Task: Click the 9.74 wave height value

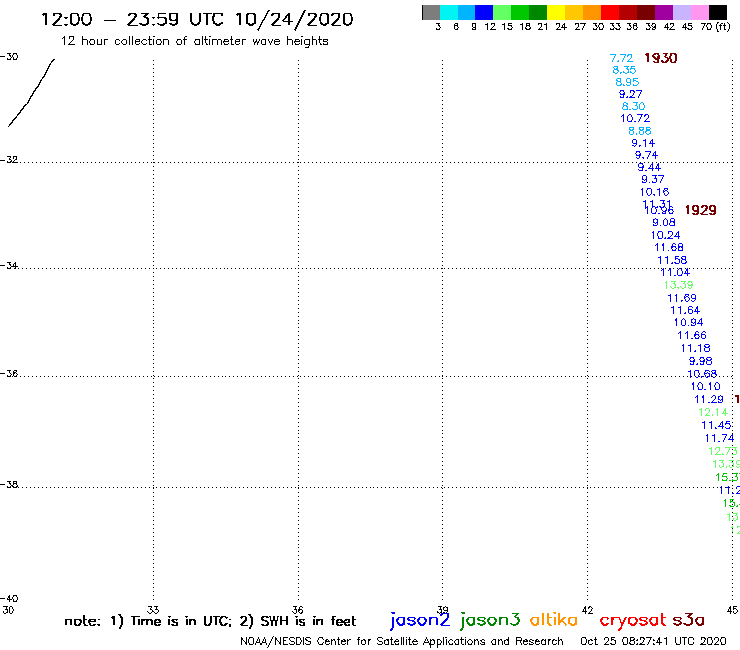Action: 647,155
